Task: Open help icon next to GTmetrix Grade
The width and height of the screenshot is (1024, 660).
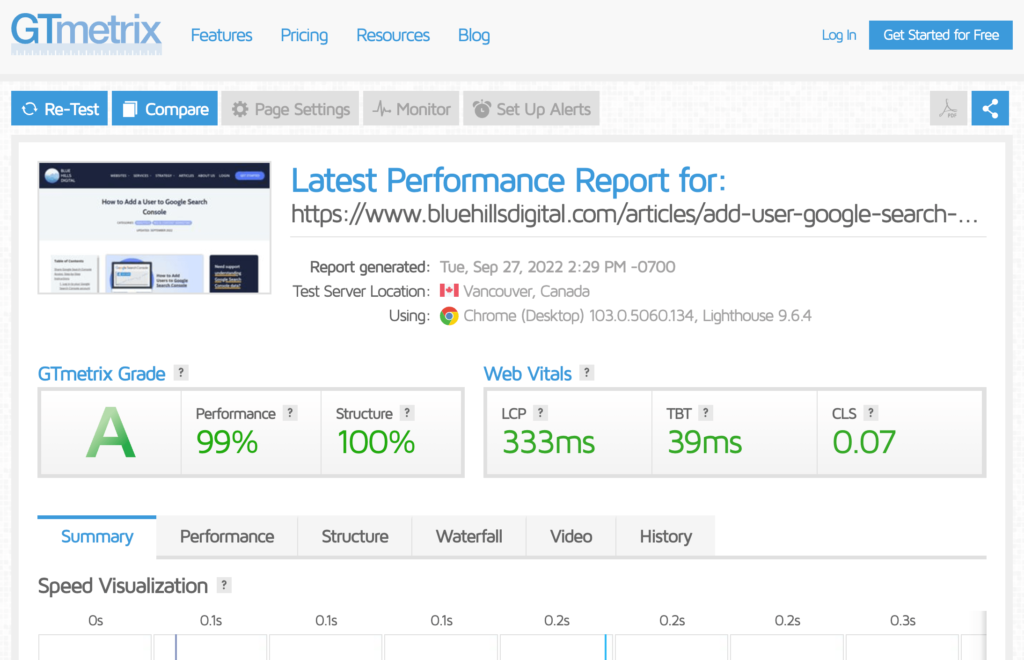Action: point(181,373)
